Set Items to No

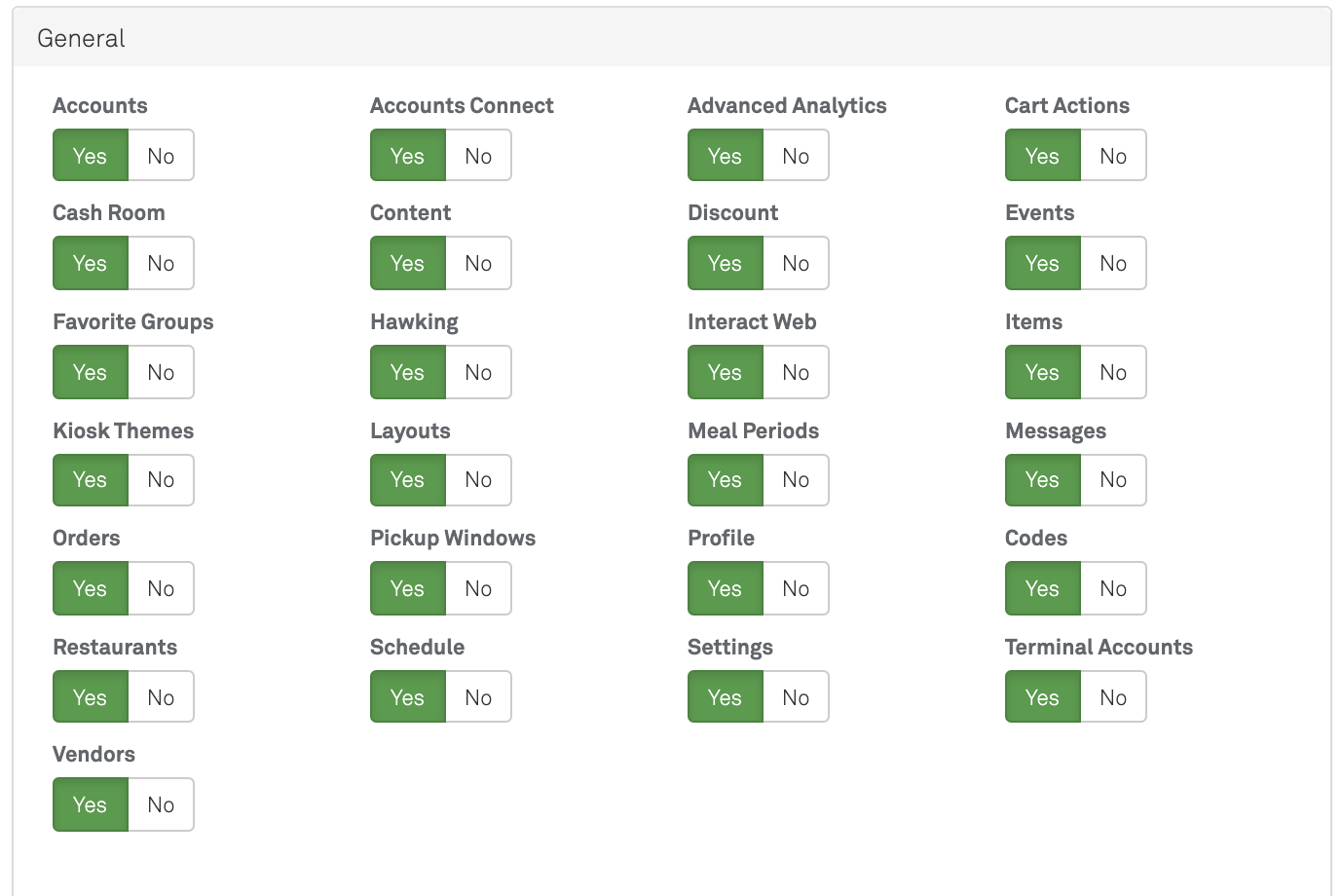1113,372
